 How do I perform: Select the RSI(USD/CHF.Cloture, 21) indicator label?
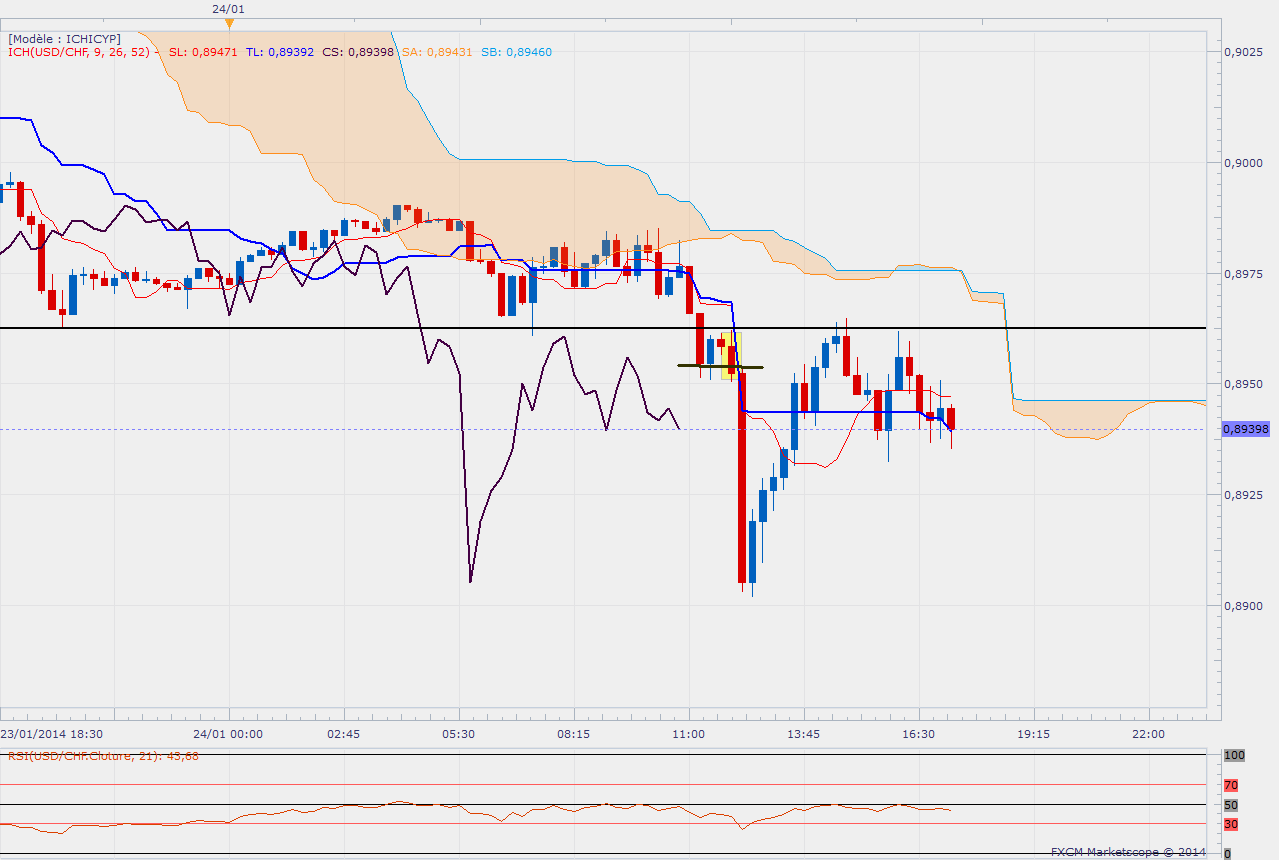click(x=104, y=756)
